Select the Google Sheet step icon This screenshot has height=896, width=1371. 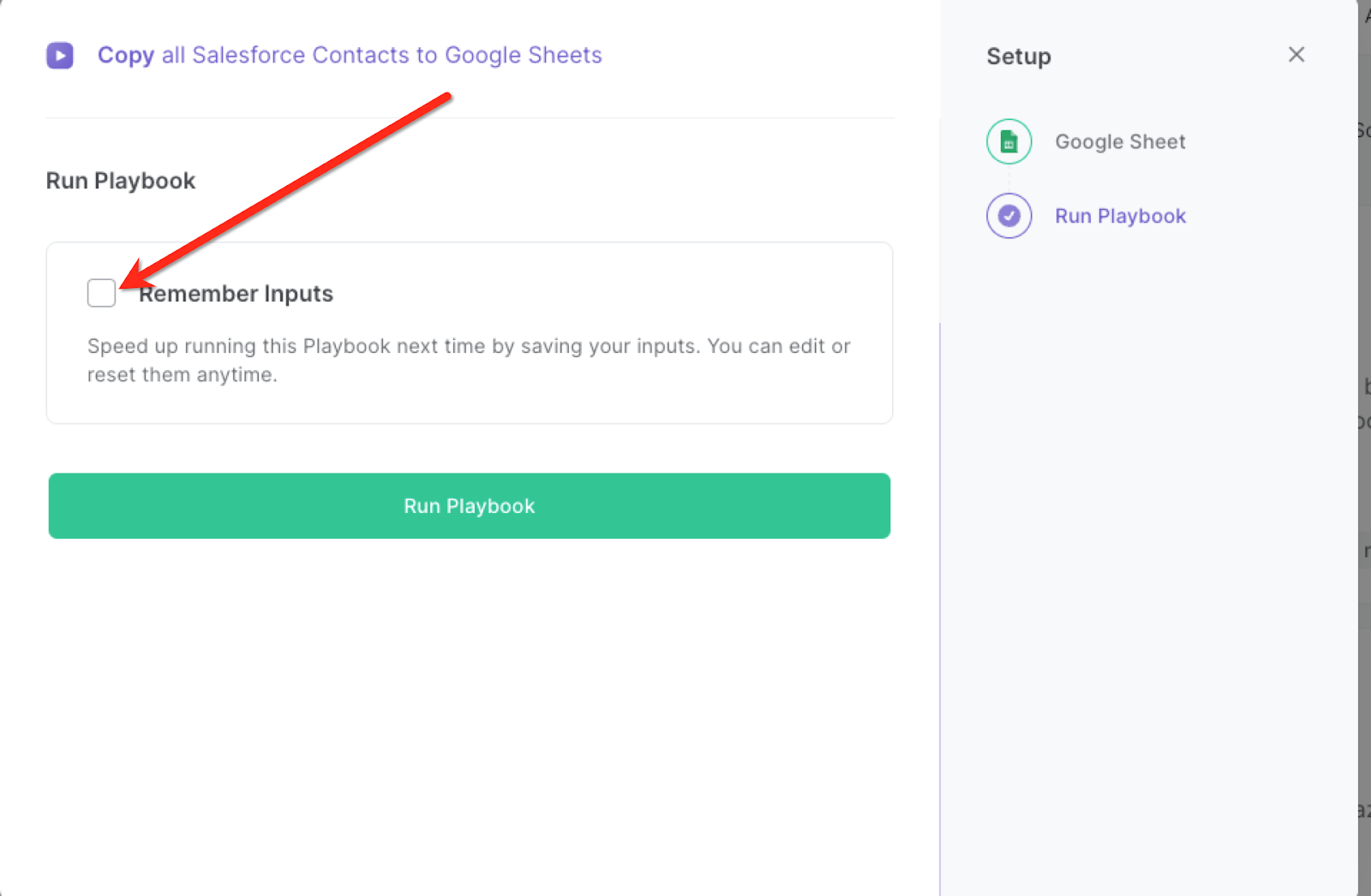[1009, 141]
